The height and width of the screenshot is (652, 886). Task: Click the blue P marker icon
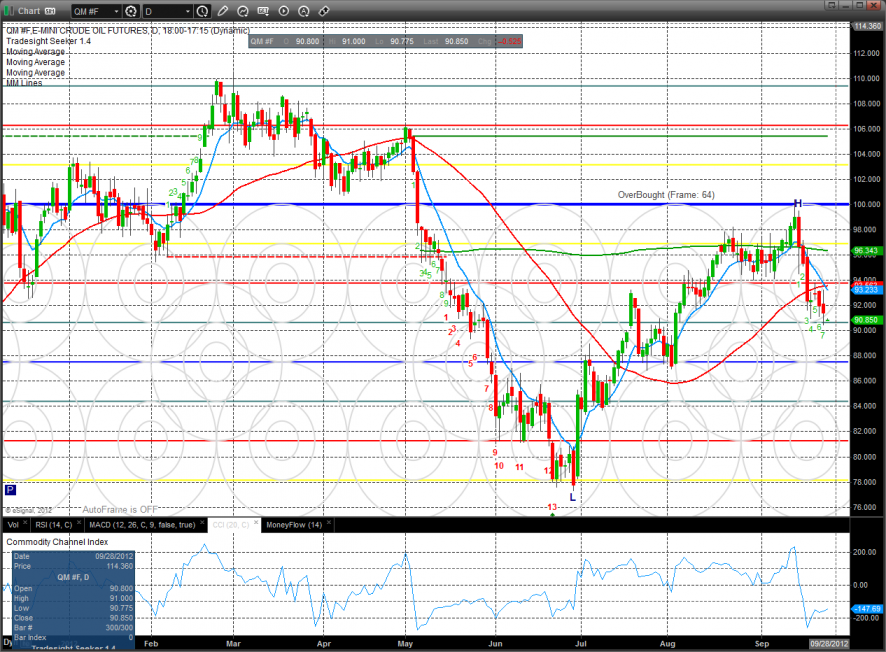(x=10, y=490)
